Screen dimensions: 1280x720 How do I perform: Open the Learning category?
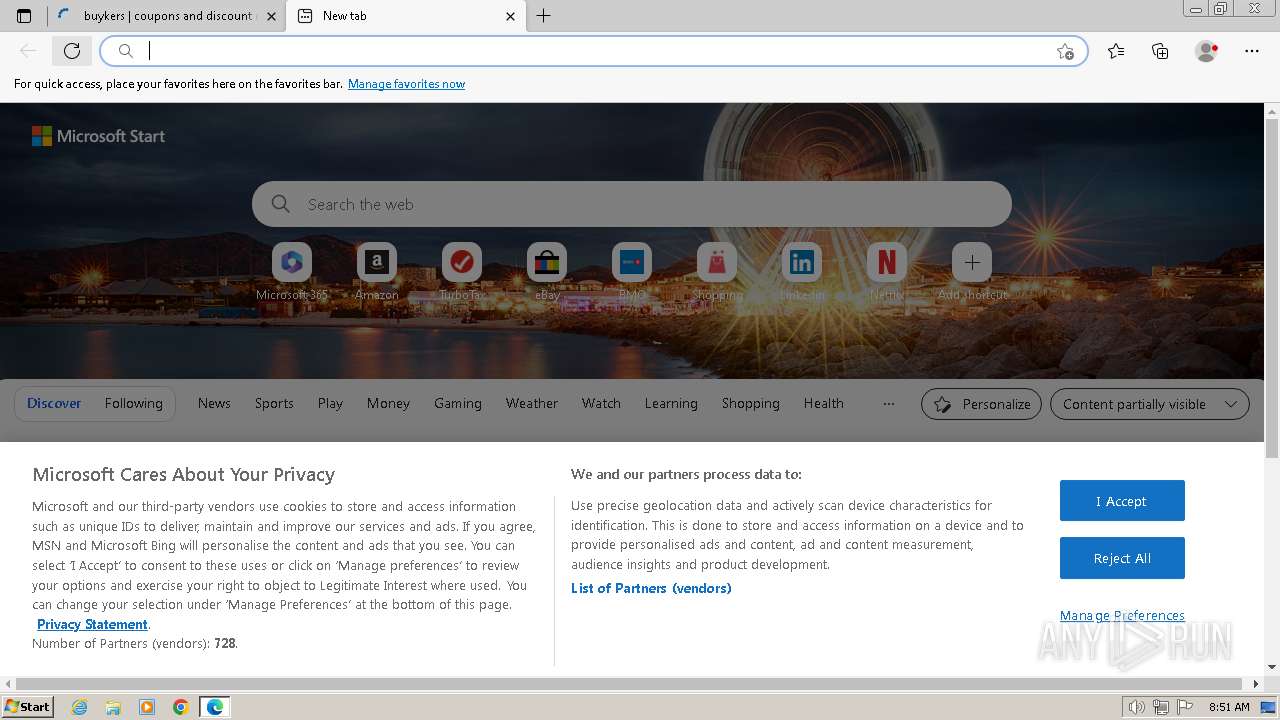coord(671,404)
